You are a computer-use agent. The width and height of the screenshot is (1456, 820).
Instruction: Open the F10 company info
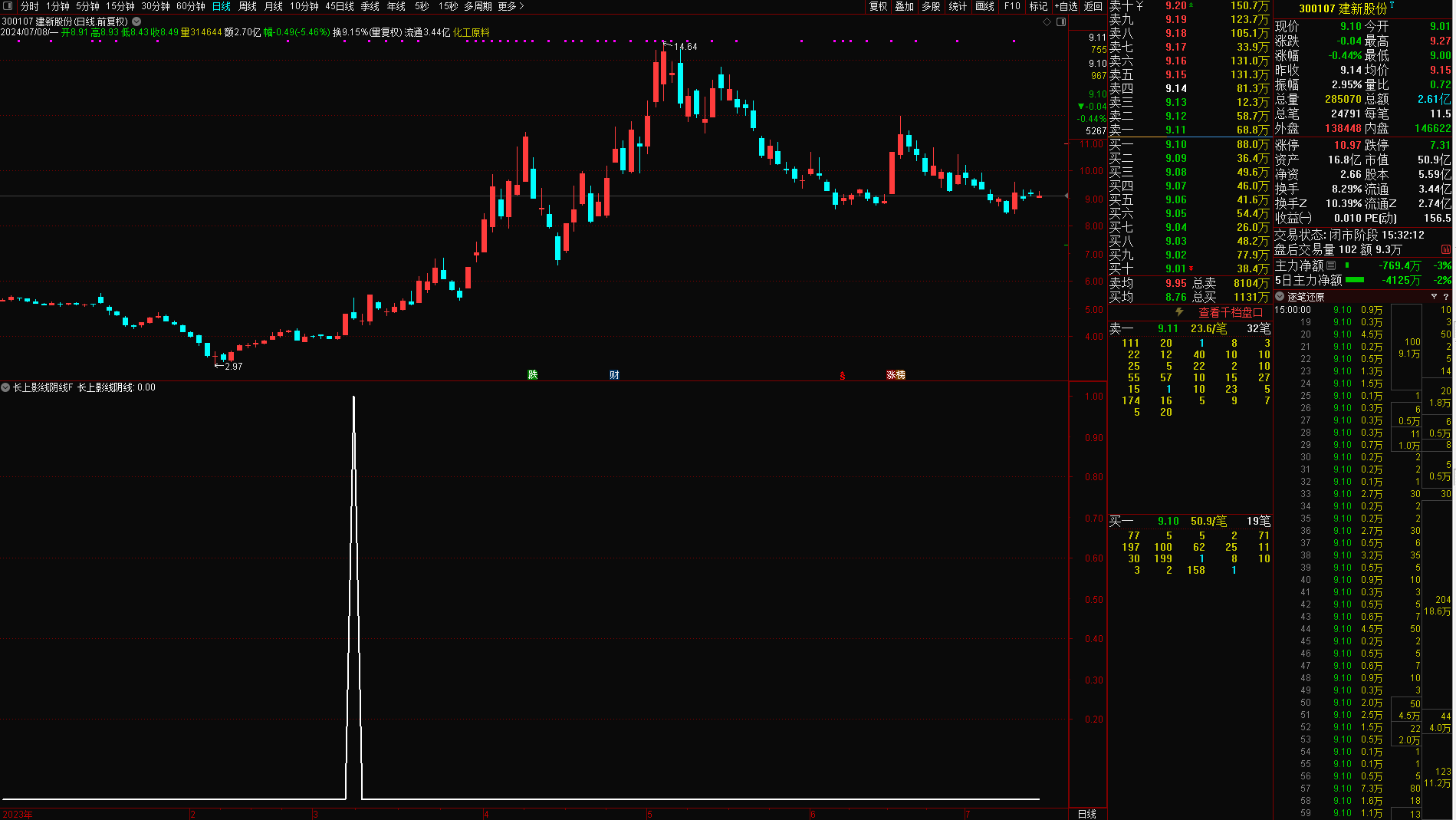[1012, 6]
